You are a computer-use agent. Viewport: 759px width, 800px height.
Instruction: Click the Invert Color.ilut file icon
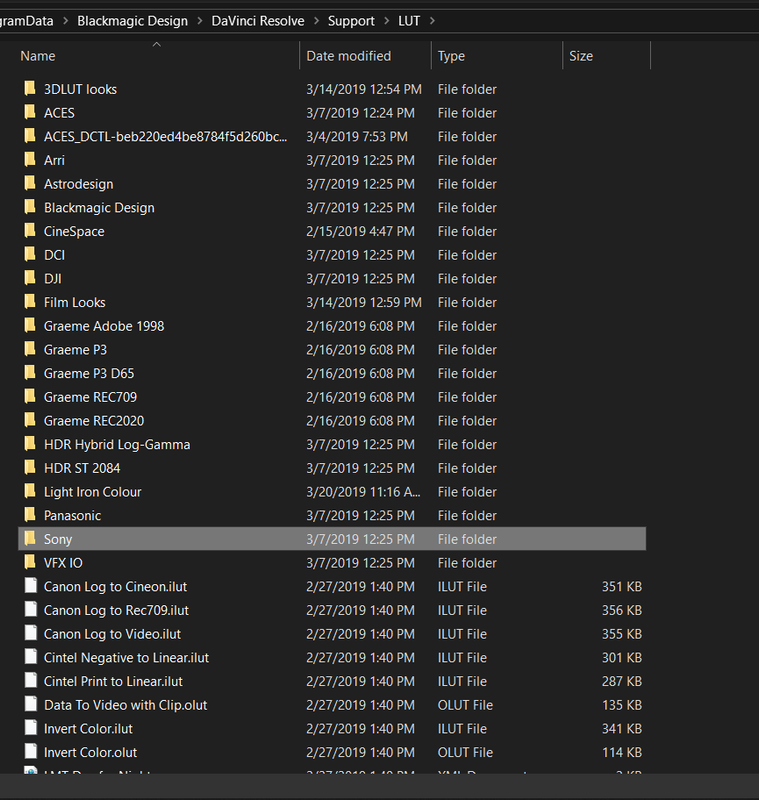(x=31, y=728)
